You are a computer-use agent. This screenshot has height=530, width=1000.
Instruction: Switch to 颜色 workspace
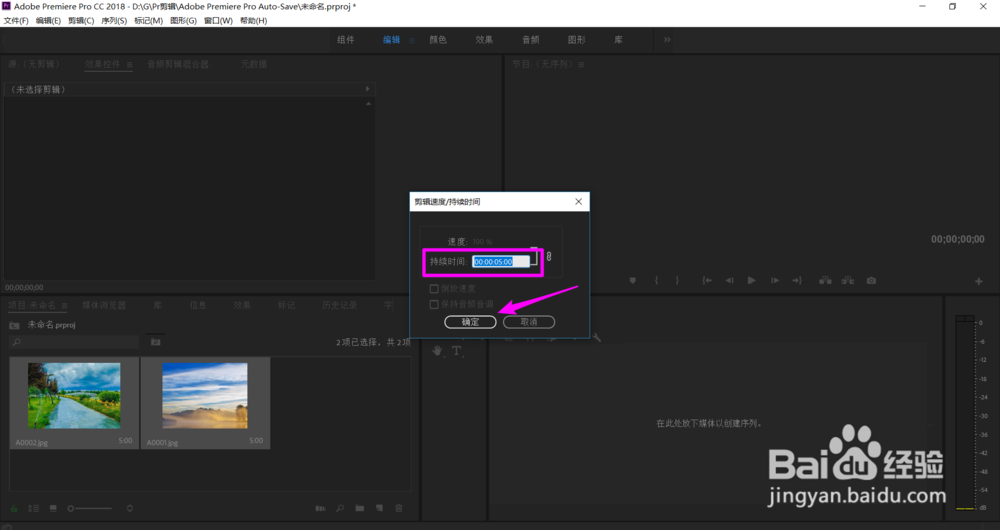pos(438,40)
